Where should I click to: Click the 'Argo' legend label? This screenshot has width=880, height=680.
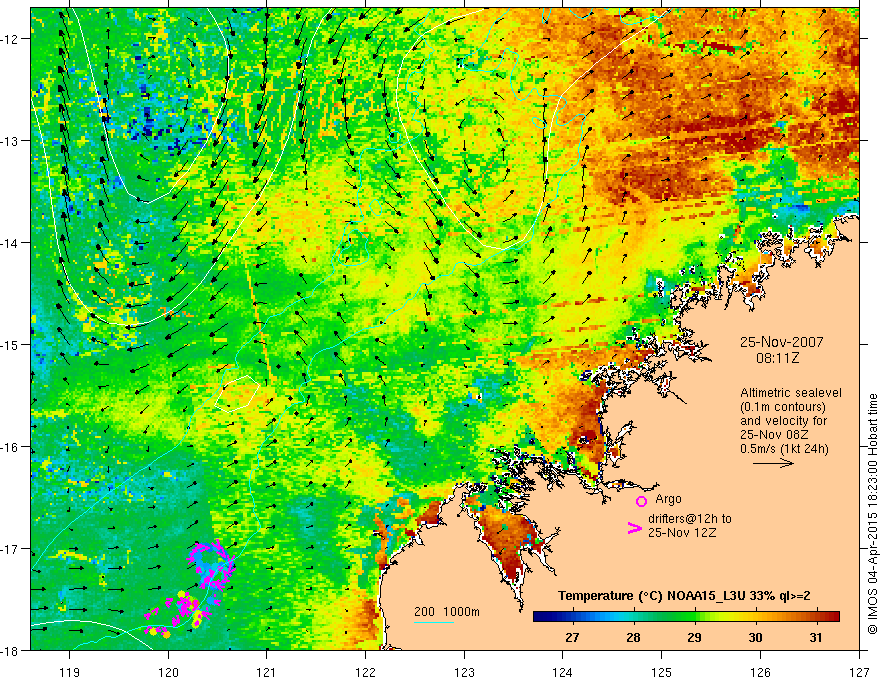pyautogui.click(x=668, y=499)
